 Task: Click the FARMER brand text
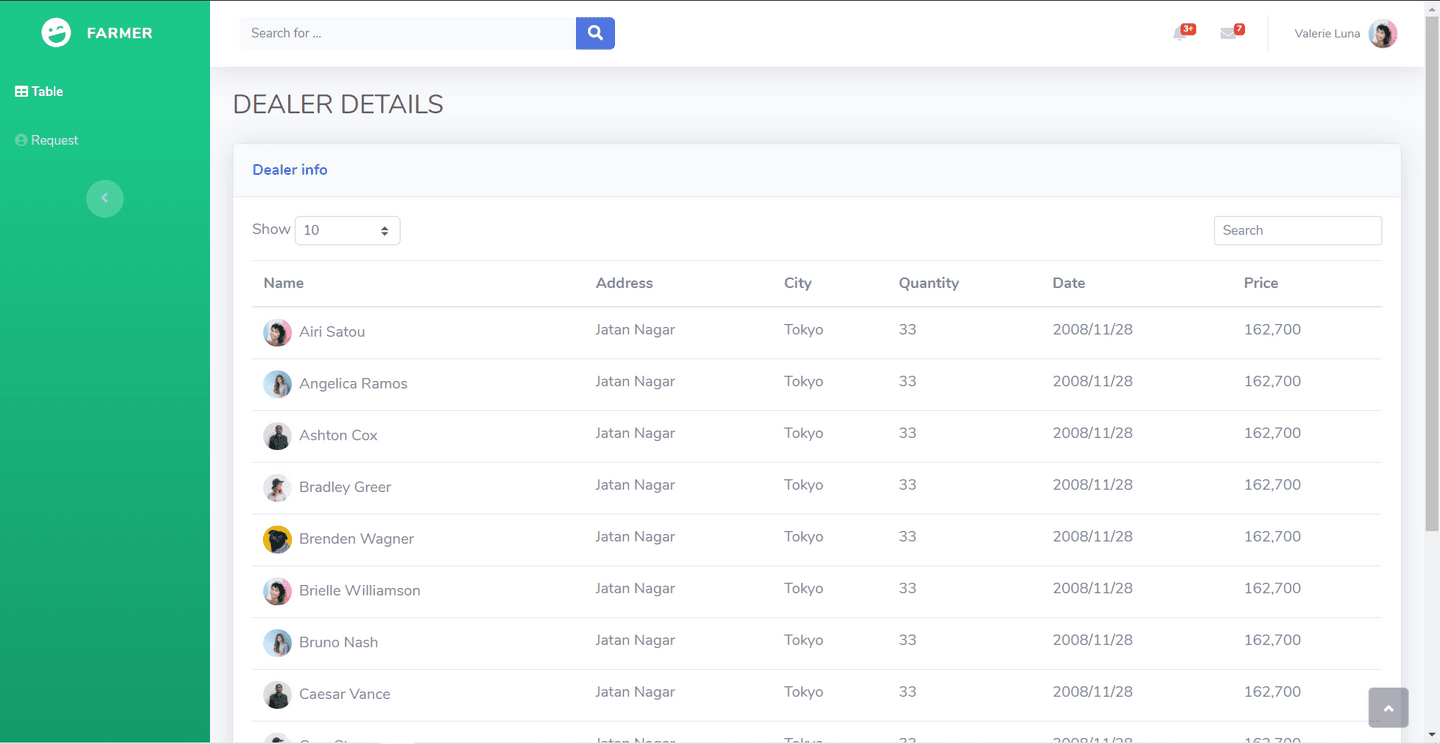pyautogui.click(x=120, y=33)
